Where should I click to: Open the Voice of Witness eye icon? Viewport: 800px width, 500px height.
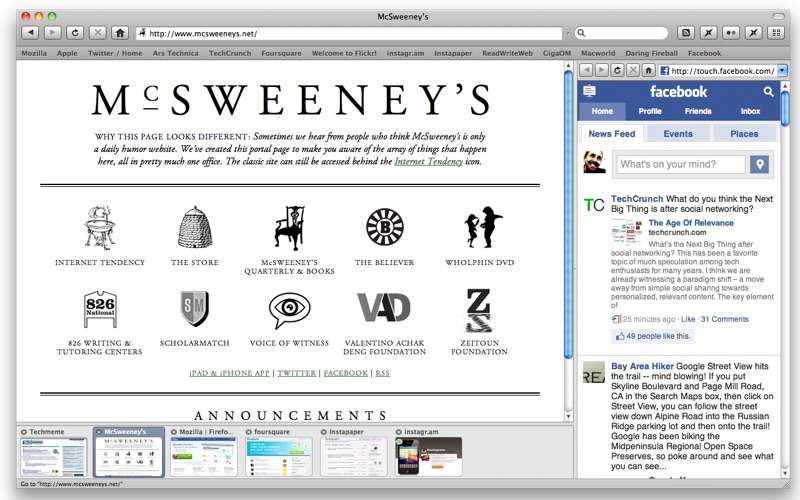pyautogui.click(x=289, y=309)
